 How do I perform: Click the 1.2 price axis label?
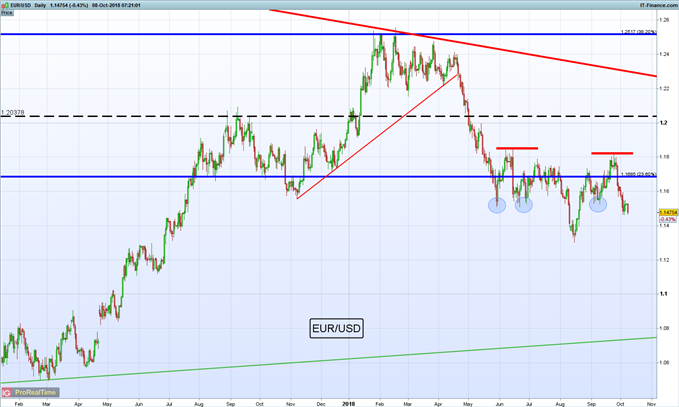tap(663, 123)
